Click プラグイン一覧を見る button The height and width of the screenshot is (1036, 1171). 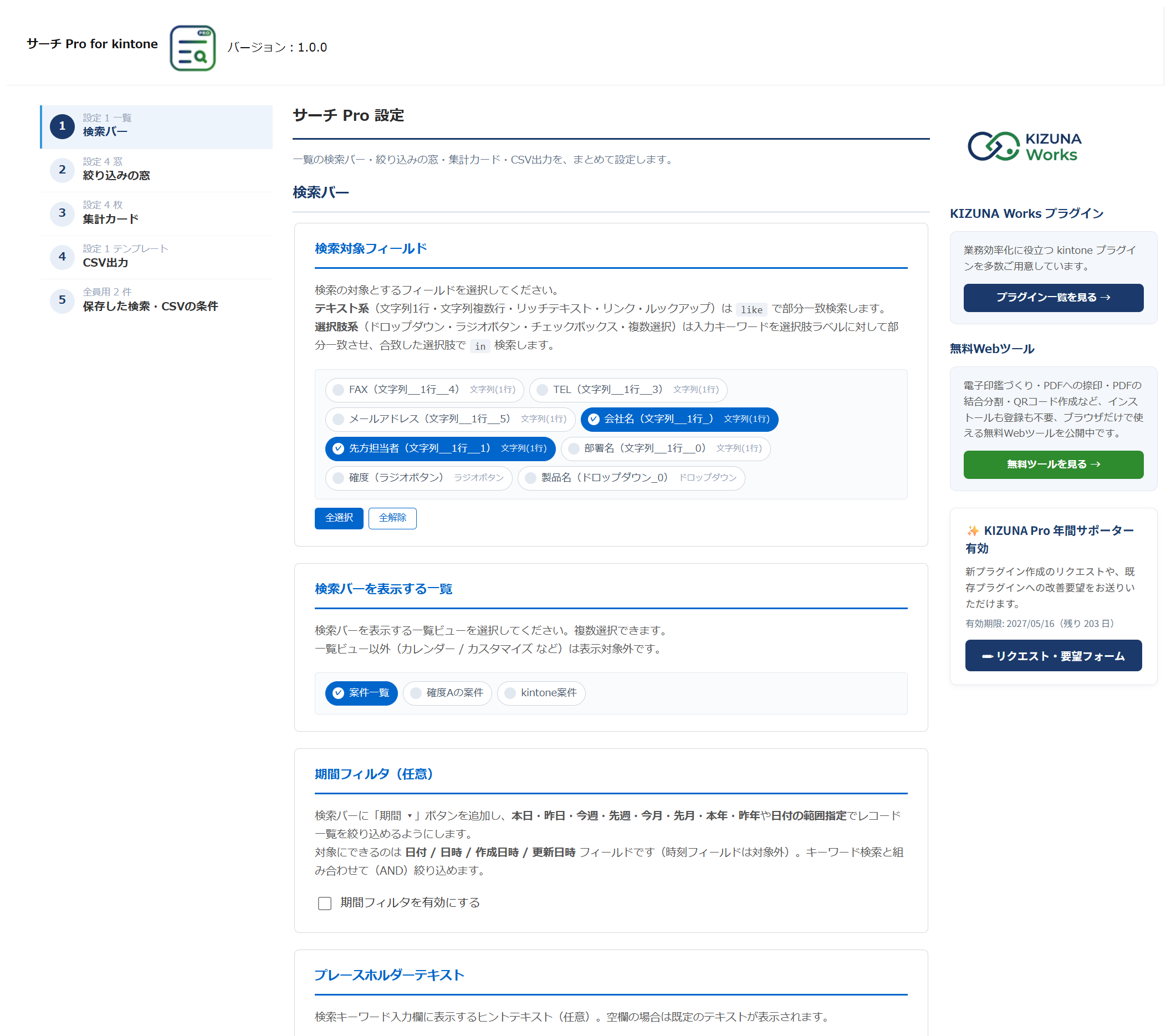pyautogui.click(x=1053, y=298)
